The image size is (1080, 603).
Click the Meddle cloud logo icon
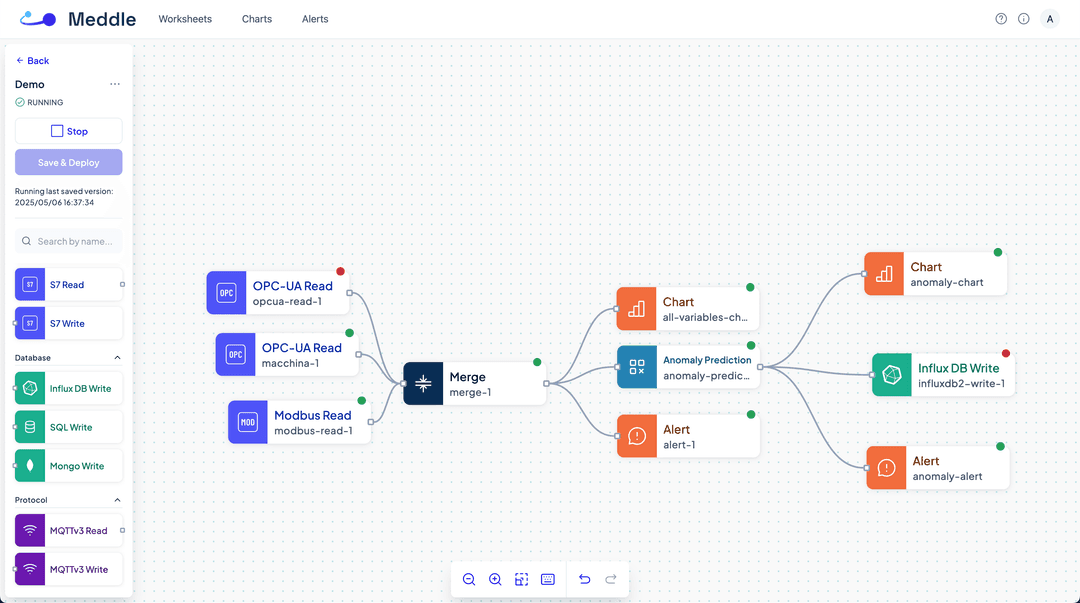click(x=37, y=18)
